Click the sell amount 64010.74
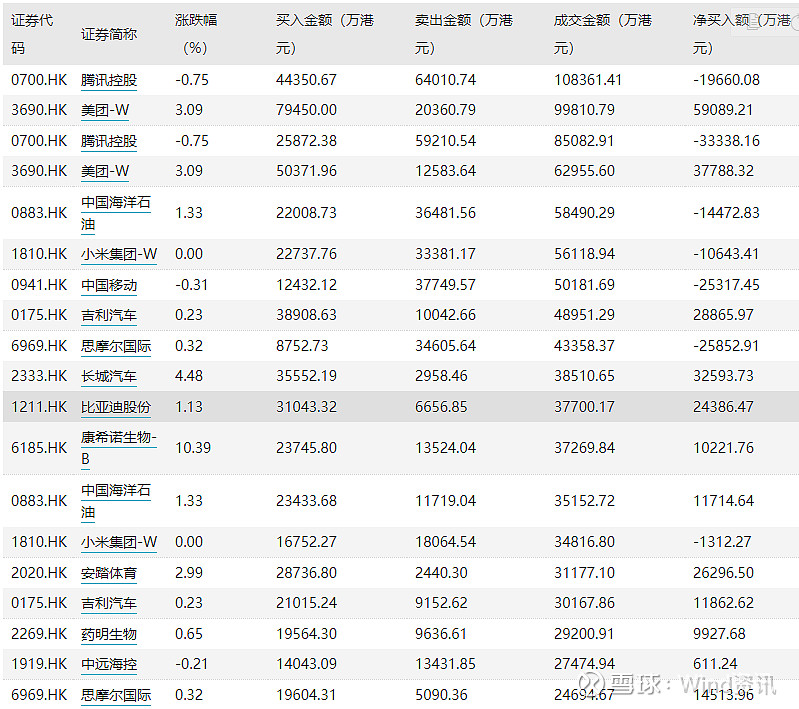The width and height of the screenshot is (799, 709). pyautogui.click(x=445, y=80)
